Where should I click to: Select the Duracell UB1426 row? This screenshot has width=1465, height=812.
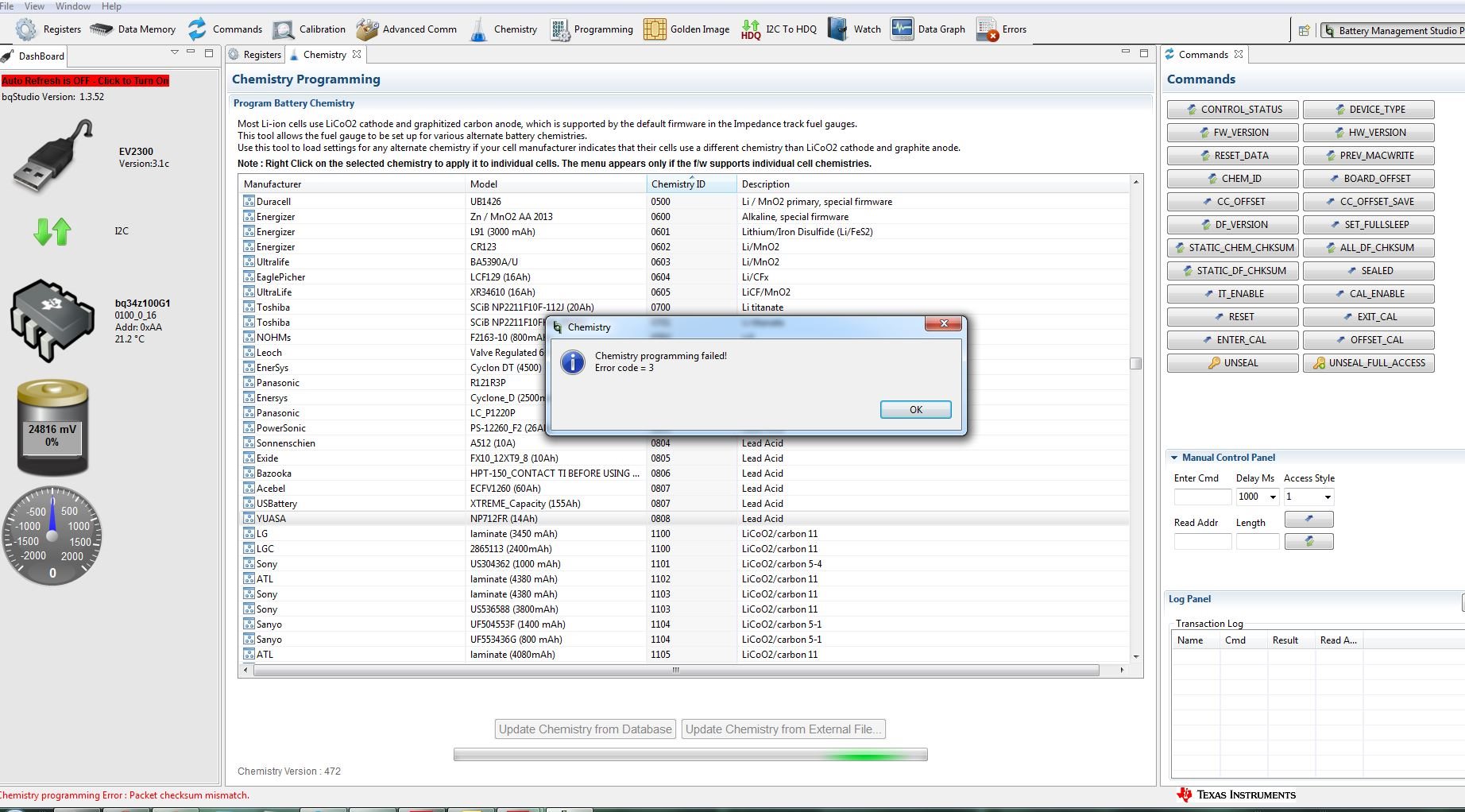[x=684, y=202]
